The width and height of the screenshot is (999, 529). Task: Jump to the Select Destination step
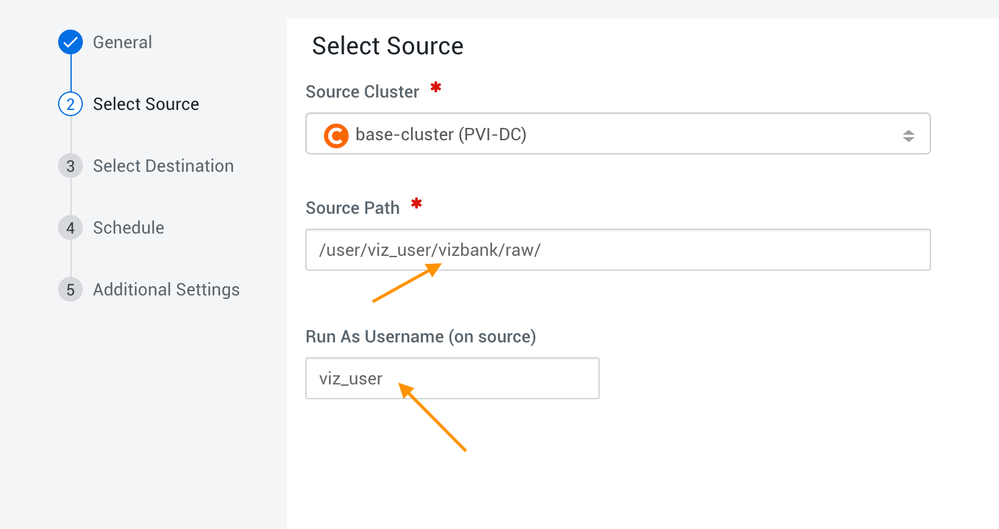(163, 166)
